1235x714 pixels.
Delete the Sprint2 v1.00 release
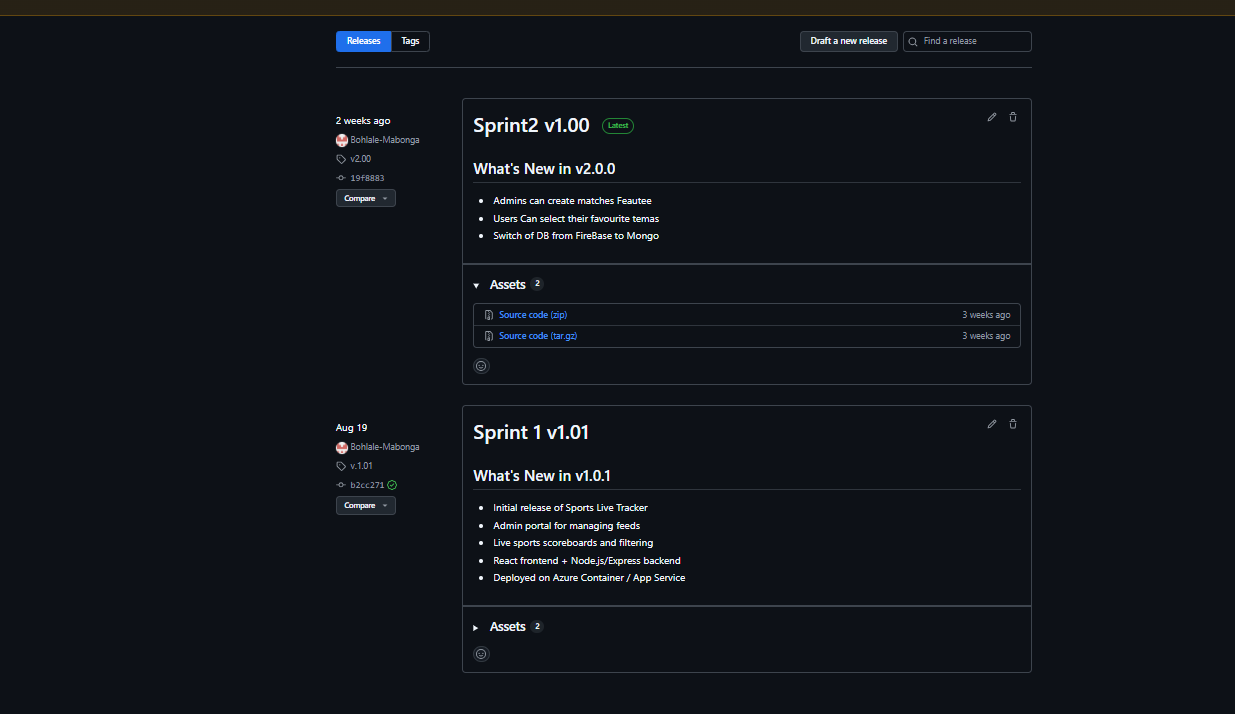(x=1012, y=117)
